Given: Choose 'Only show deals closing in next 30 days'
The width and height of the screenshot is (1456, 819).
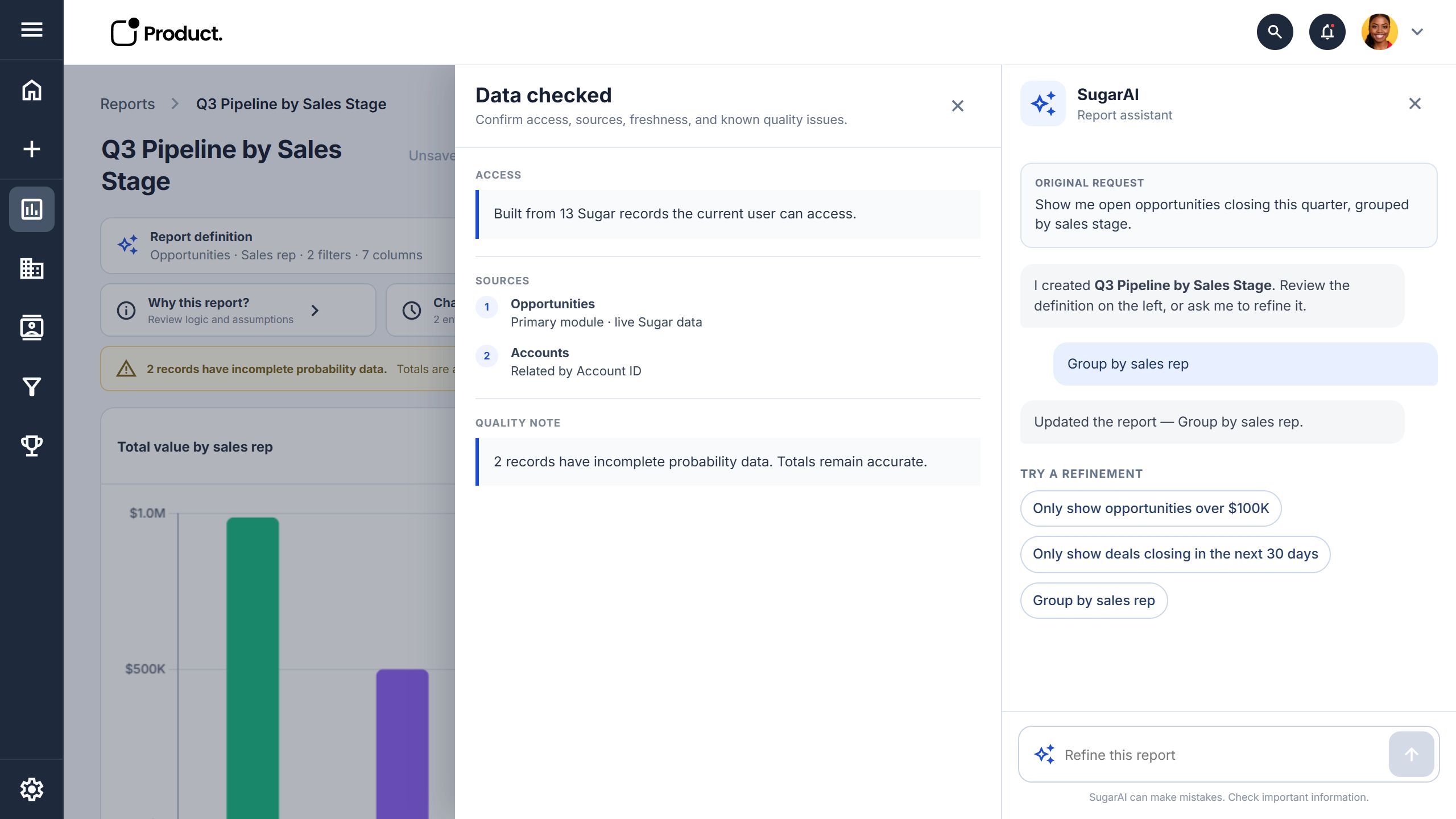Looking at the screenshot, I should [x=1175, y=554].
